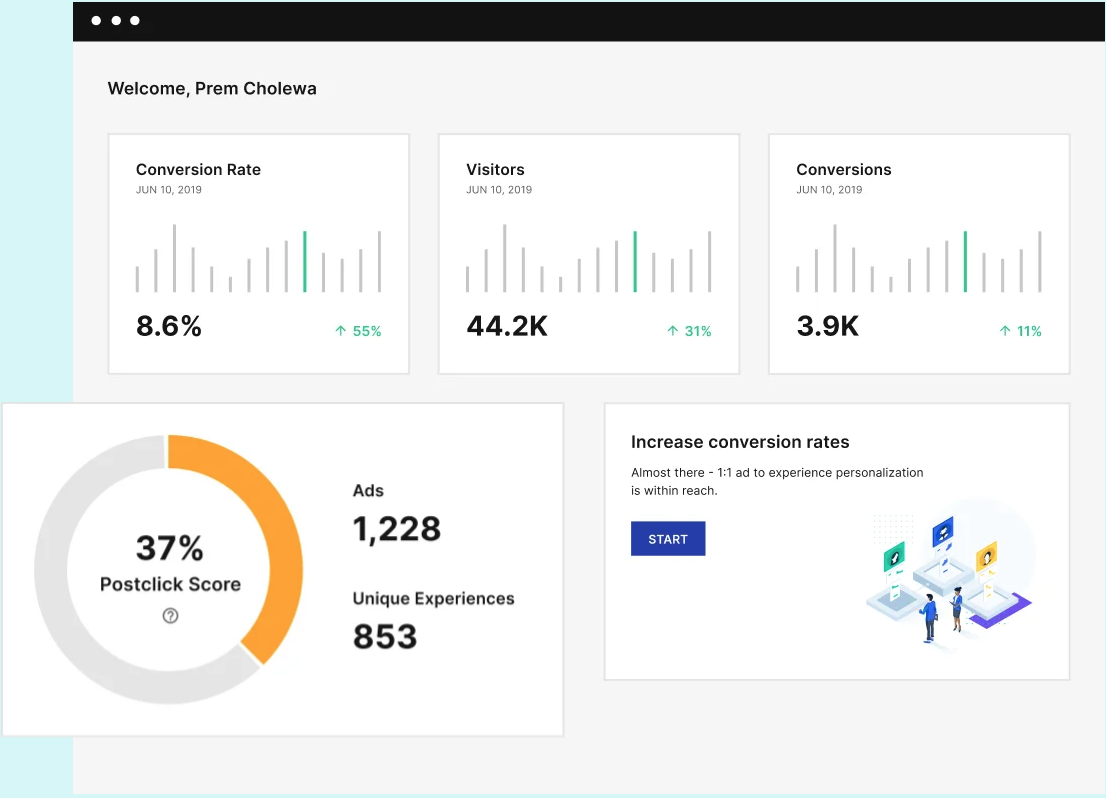Click the Increase conversion rates heading
1106x798 pixels.
coord(740,442)
